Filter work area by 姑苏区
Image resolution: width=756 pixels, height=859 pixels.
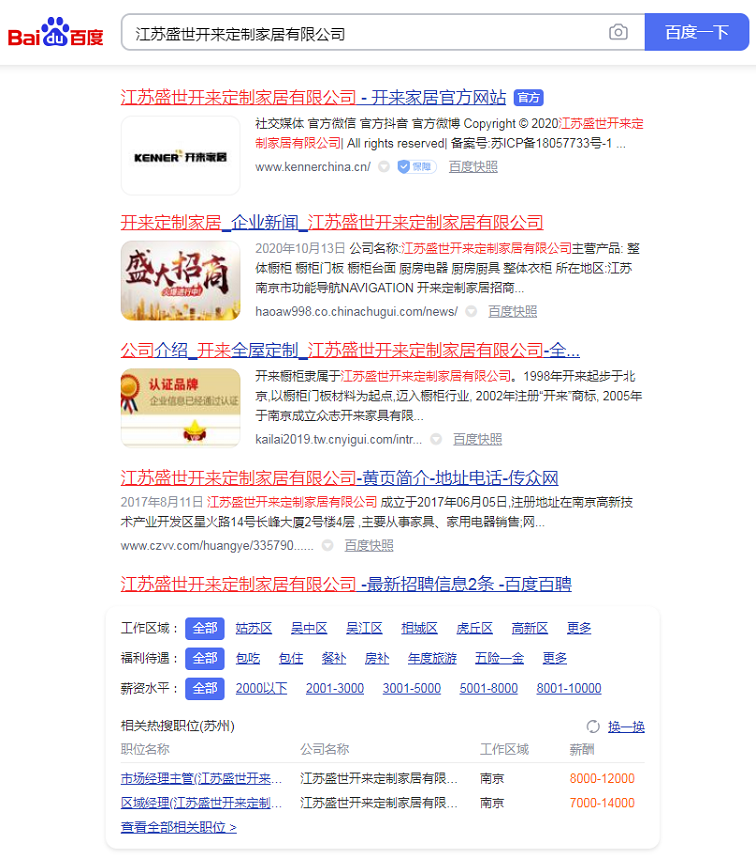click(x=254, y=628)
